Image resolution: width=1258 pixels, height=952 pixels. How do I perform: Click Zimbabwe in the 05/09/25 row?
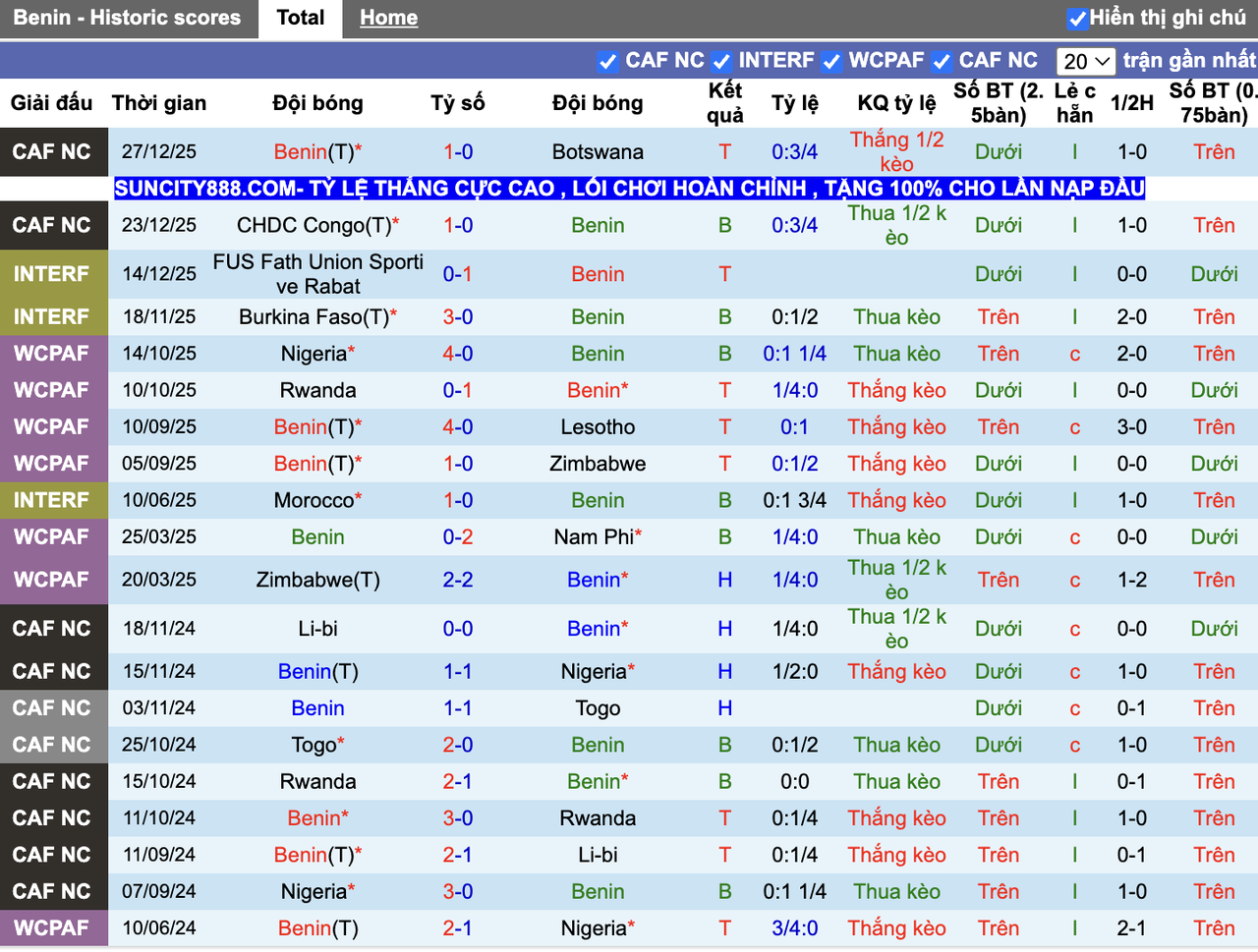pos(598,464)
